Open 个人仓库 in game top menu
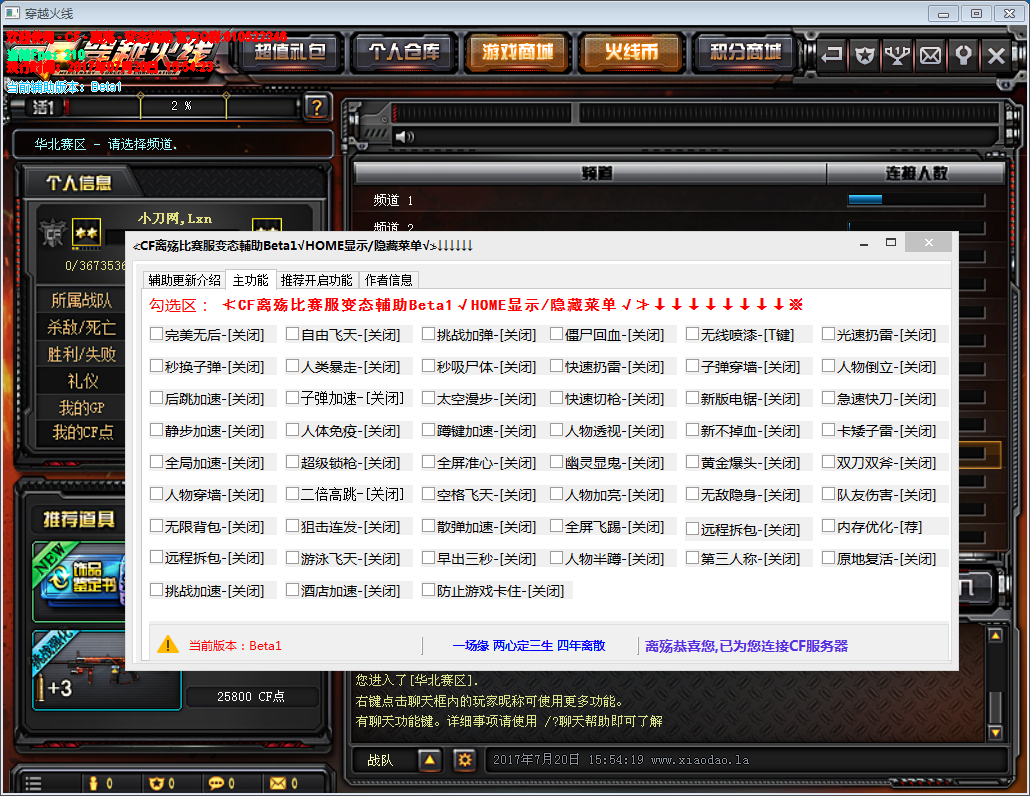1030x796 pixels. pyautogui.click(x=404, y=52)
